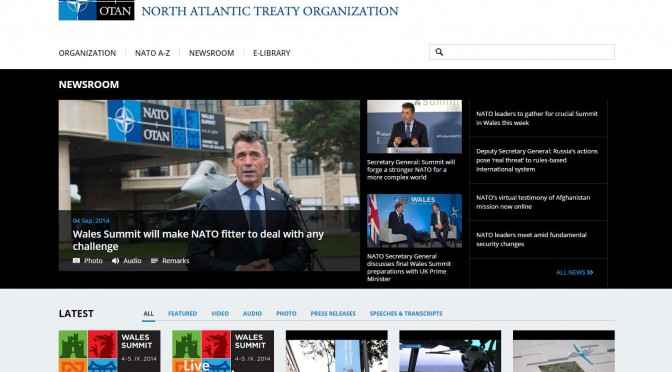
Task: Open Deputy Secretary General Russia article
Action: point(537,160)
